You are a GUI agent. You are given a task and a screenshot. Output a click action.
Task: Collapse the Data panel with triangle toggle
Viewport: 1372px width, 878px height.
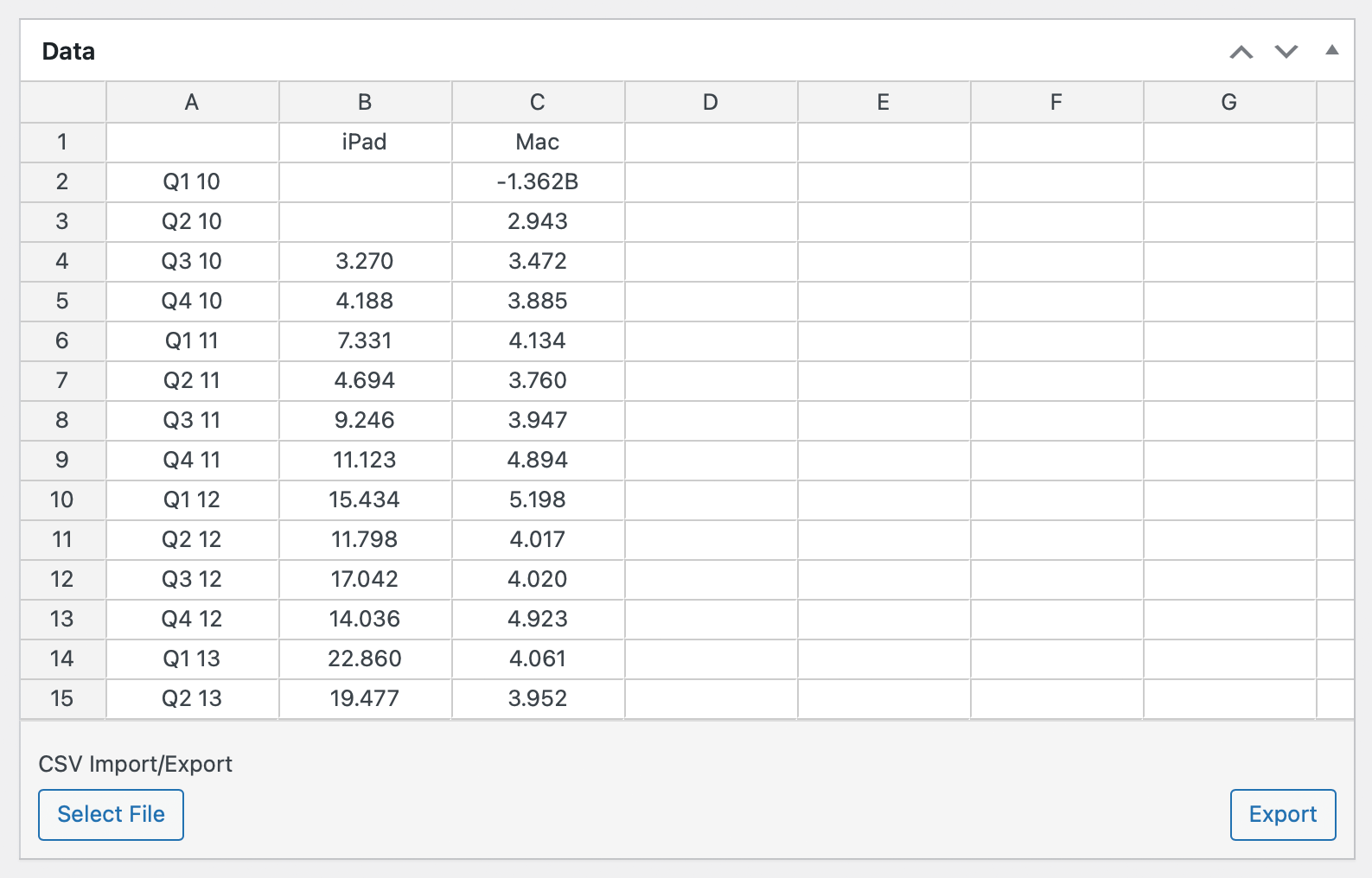coord(1332,50)
